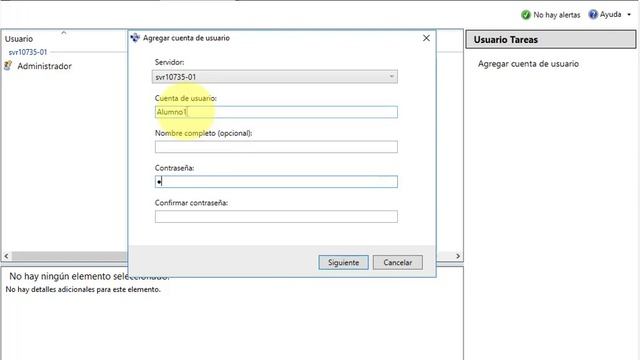The height and width of the screenshot is (360, 640).
Task: Click the Siguiente button
Action: click(x=343, y=262)
